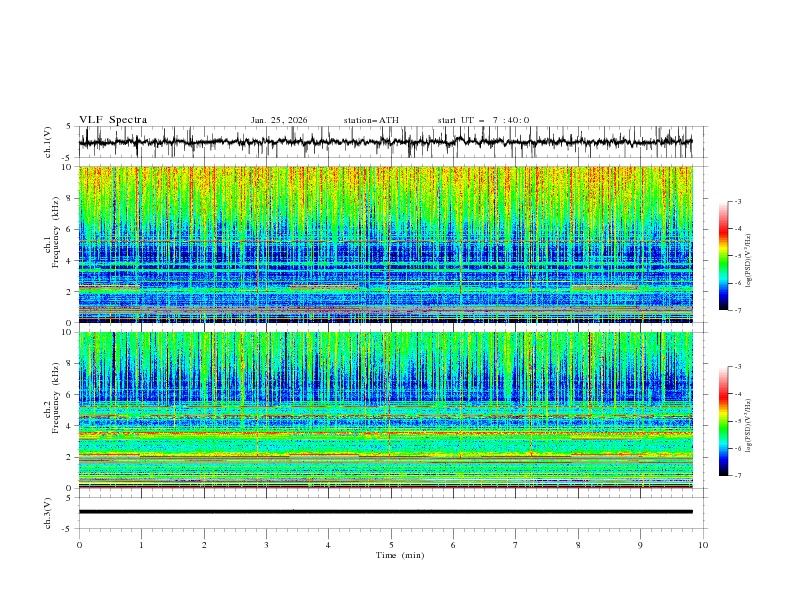
Task: Click the "ch.3(V)" axis label
Action: click(48, 513)
